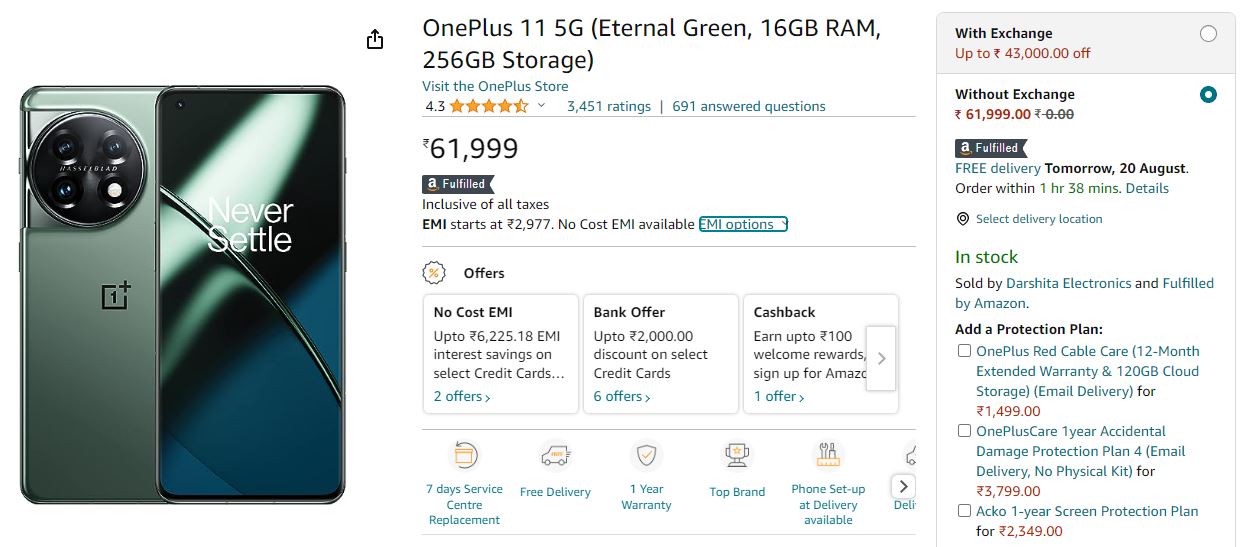The height and width of the screenshot is (547, 1241).
Task: Select the With Exchange radio option
Action: [x=1208, y=34]
